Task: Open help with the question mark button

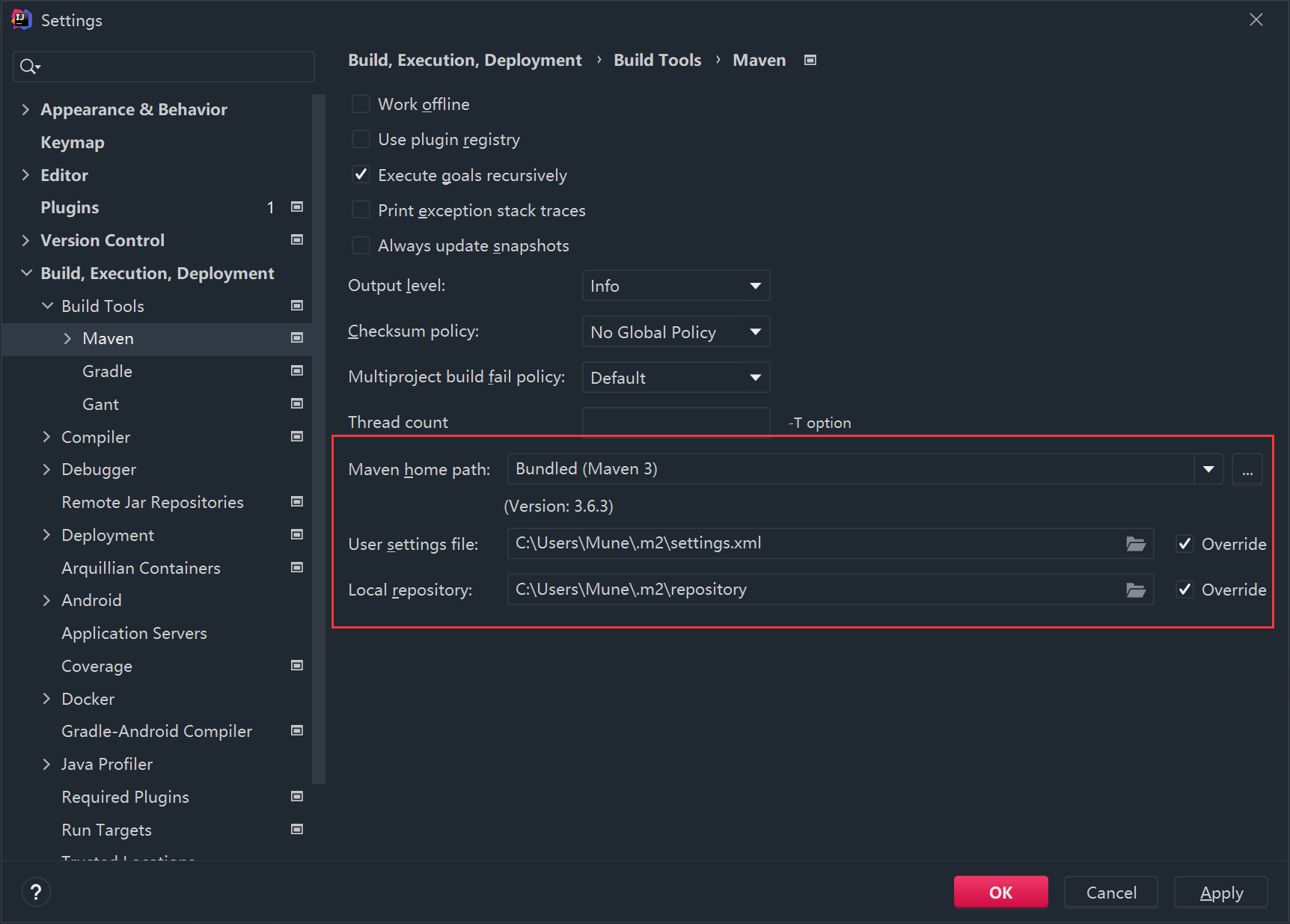Action: pyautogui.click(x=36, y=892)
